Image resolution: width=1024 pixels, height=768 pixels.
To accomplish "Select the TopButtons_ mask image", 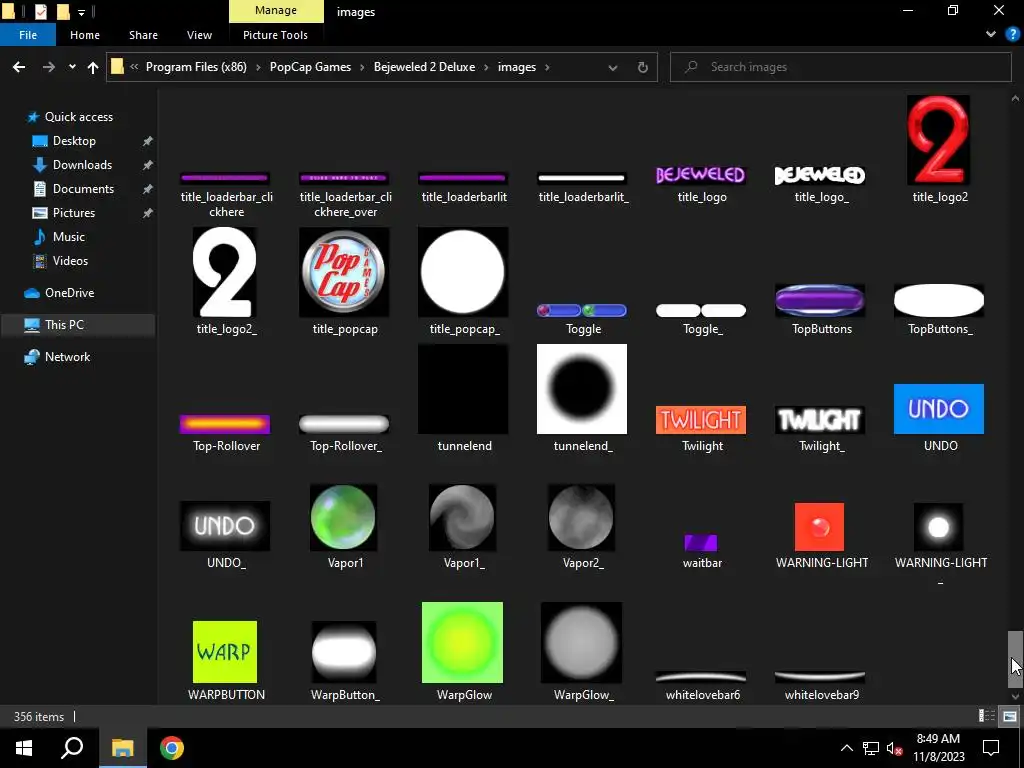I will point(938,300).
